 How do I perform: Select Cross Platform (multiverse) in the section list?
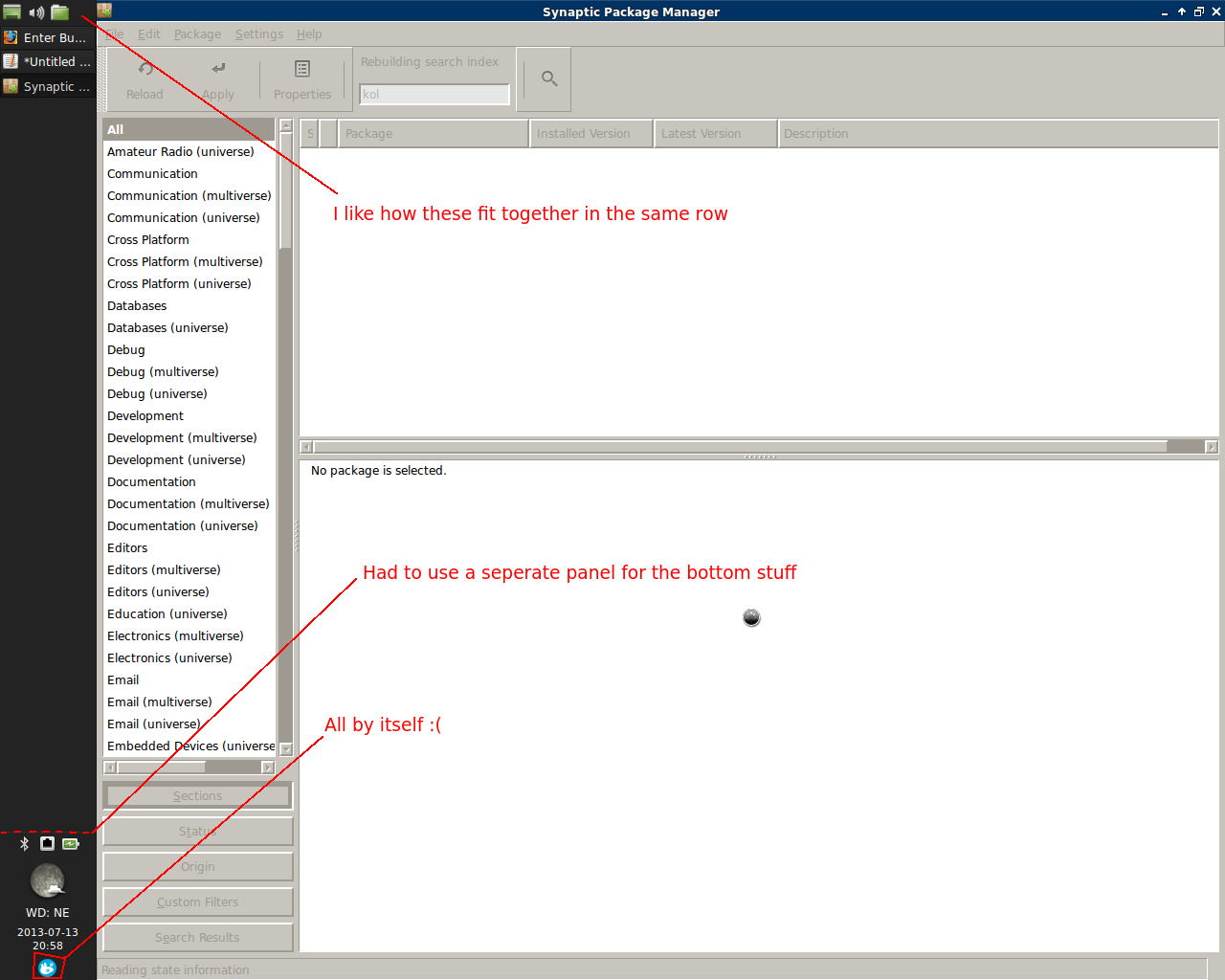(185, 261)
